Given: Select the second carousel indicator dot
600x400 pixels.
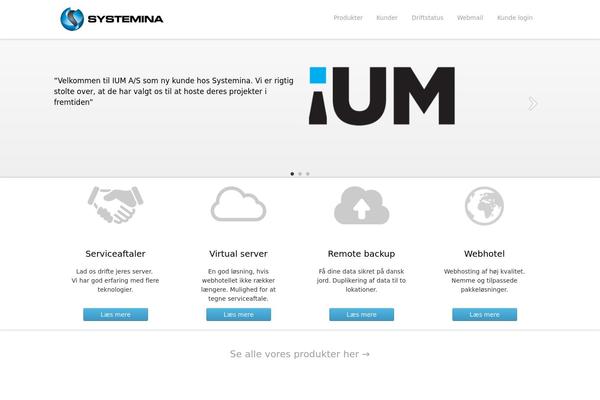Looking at the screenshot, I should click(300, 174).
